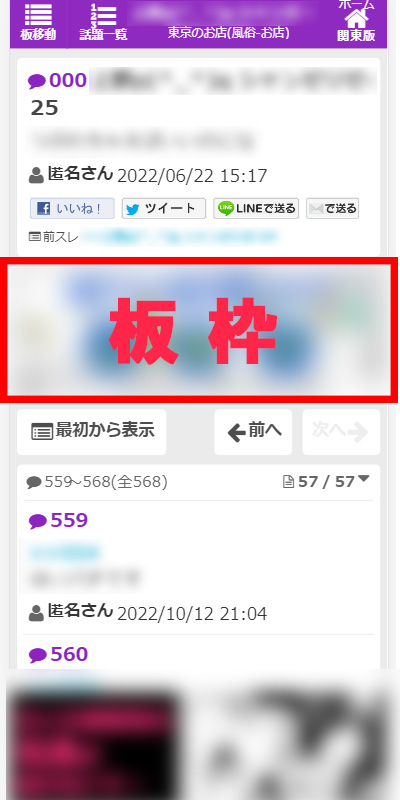400x800 pixels.
Task: Open the 話題一覧 topic list icon
Action: coord(103,22)
